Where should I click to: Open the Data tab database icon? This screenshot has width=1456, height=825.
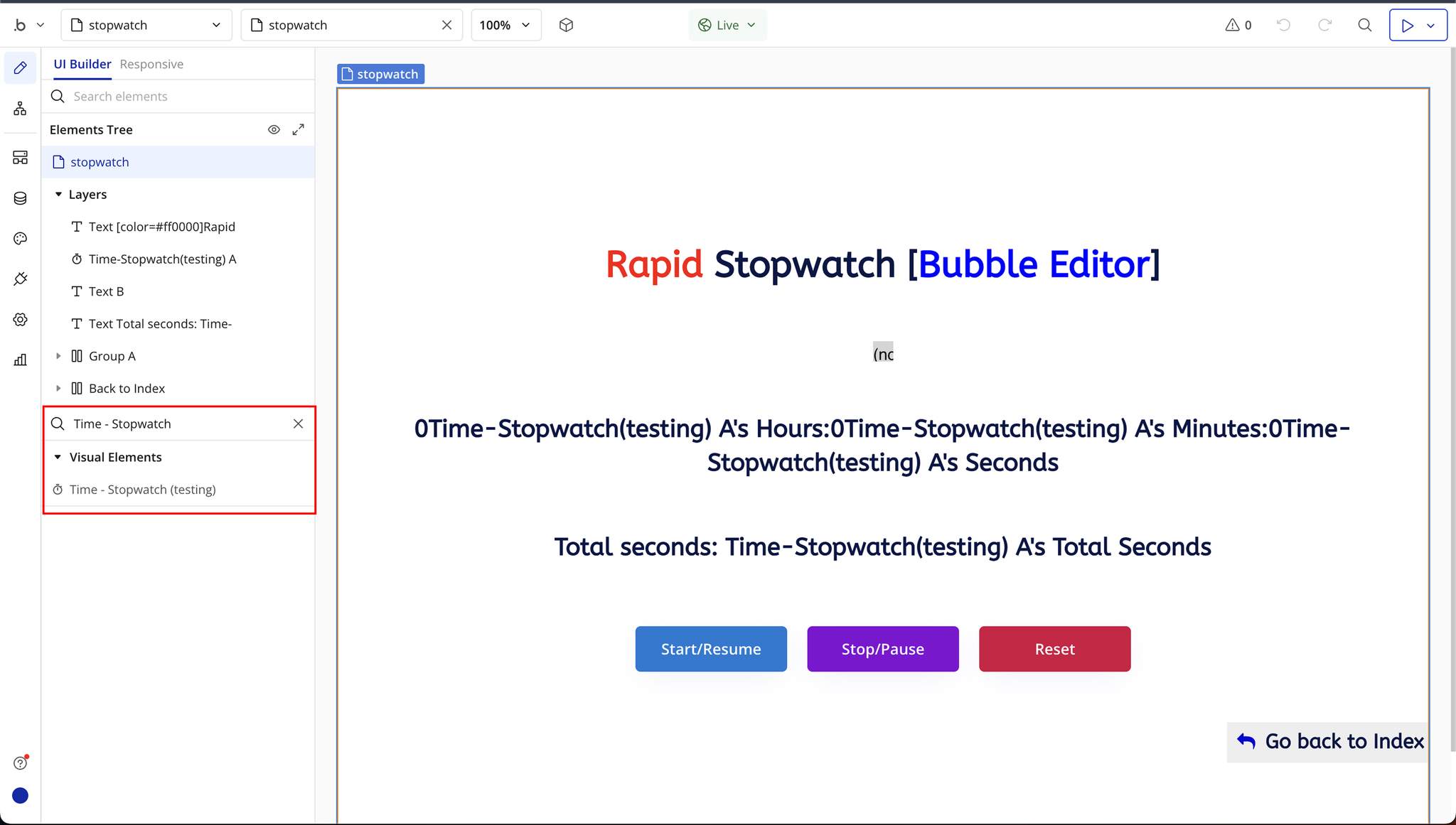click(x=20, y=198)
